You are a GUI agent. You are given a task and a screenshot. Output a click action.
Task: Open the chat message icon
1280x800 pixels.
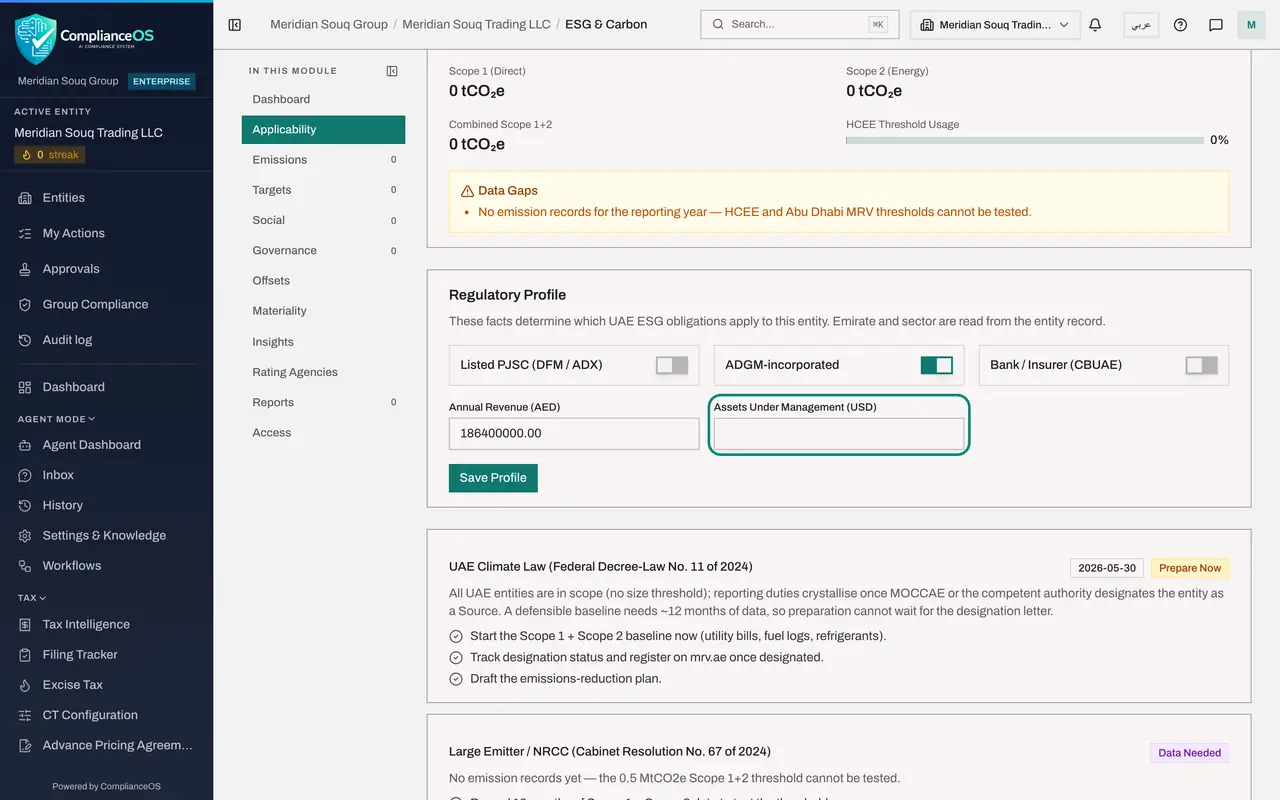click(x=1216, y=25)
